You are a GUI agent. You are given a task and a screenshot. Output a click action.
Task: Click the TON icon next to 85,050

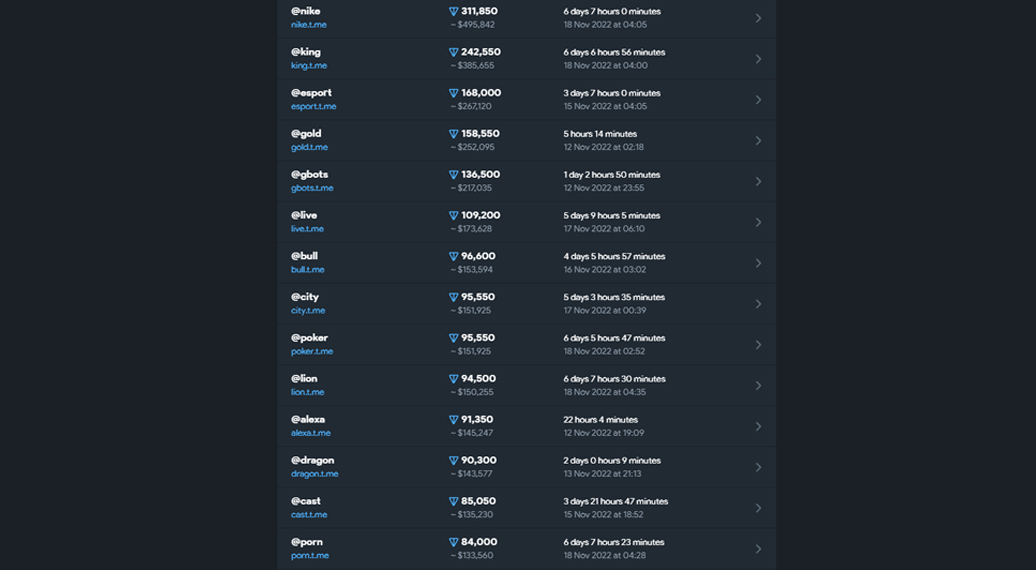453,502
